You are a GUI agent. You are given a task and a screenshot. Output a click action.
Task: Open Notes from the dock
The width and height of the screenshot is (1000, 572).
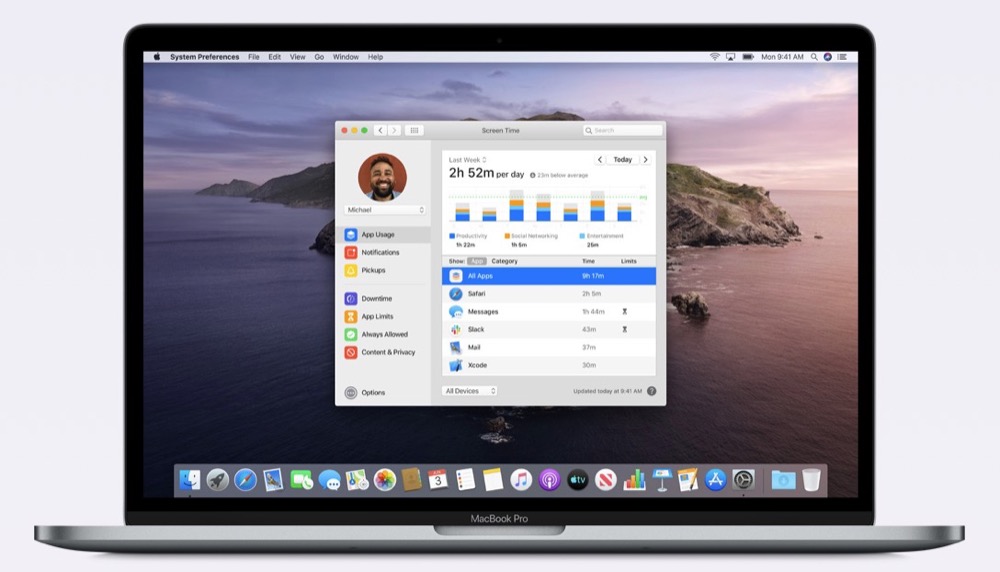click(493, 480)
